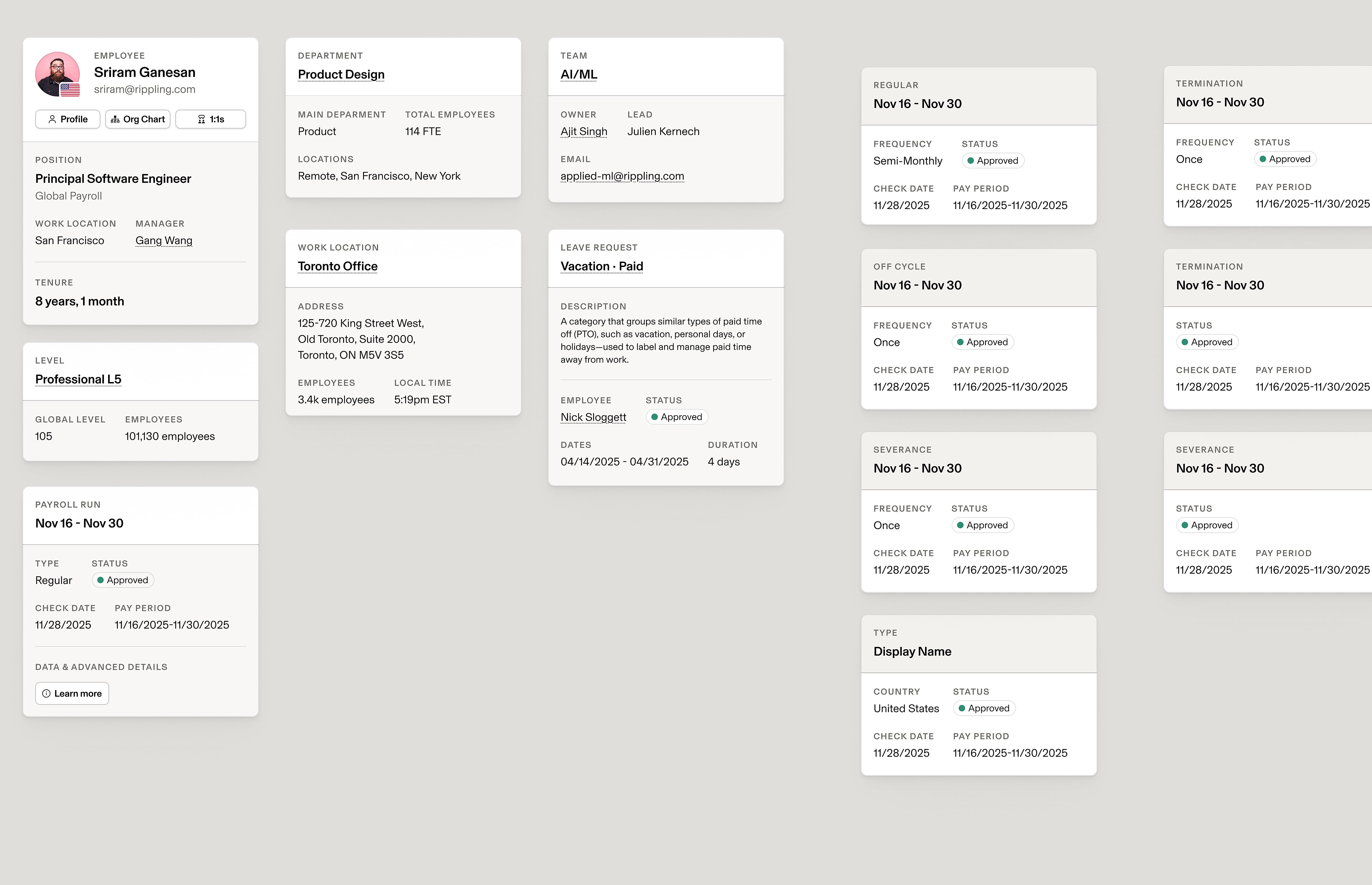
Task: Click the info icon in Learn more
Action: [47, 694]
